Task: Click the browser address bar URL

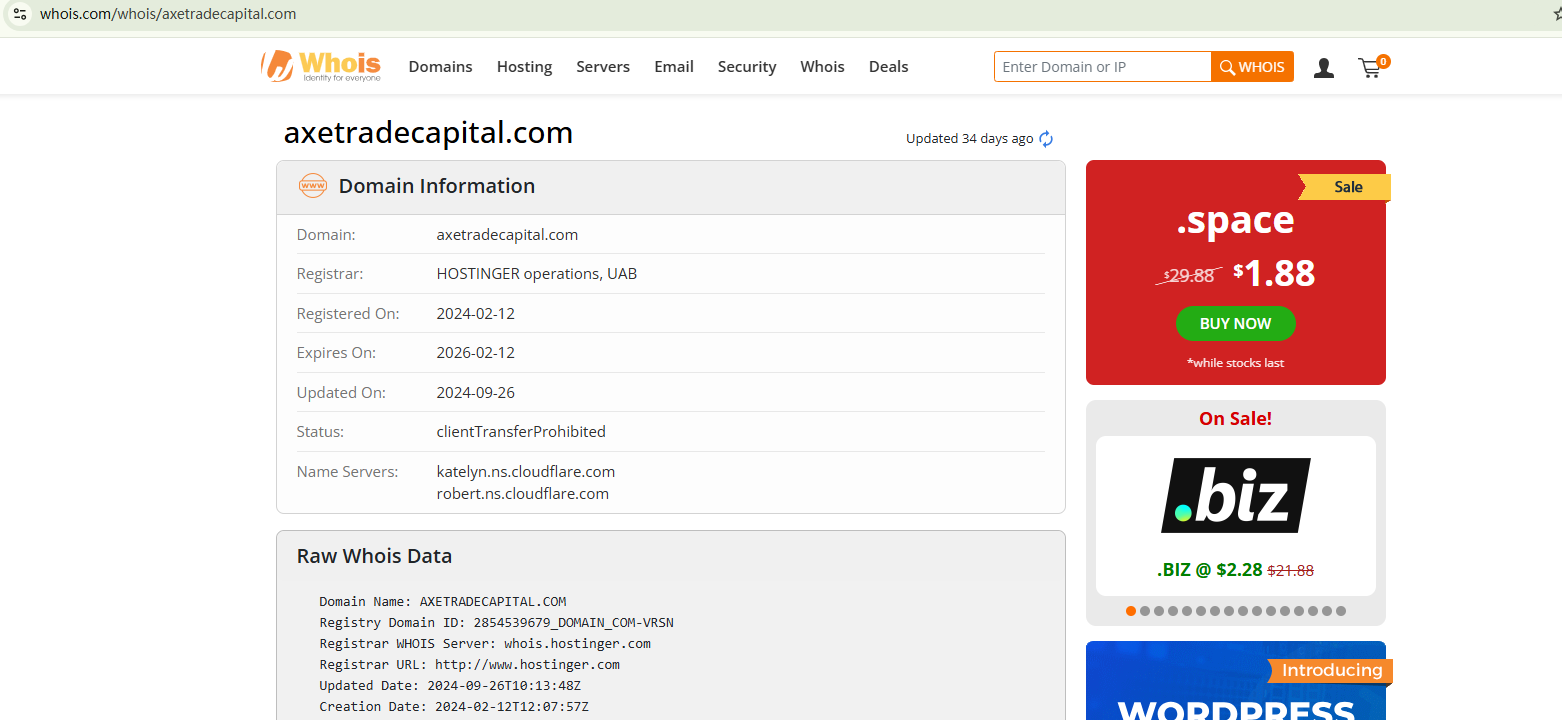Action: click(x=168, y=14)
